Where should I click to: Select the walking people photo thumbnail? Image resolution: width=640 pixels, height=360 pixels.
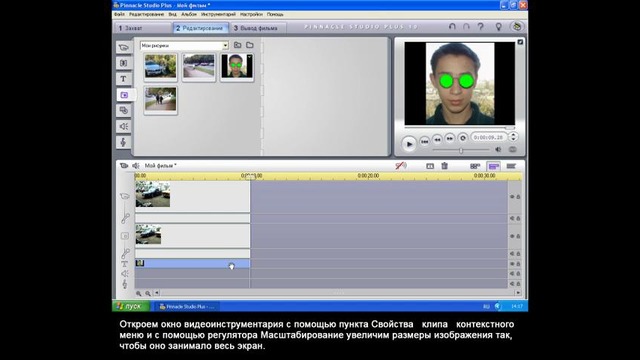160,100
